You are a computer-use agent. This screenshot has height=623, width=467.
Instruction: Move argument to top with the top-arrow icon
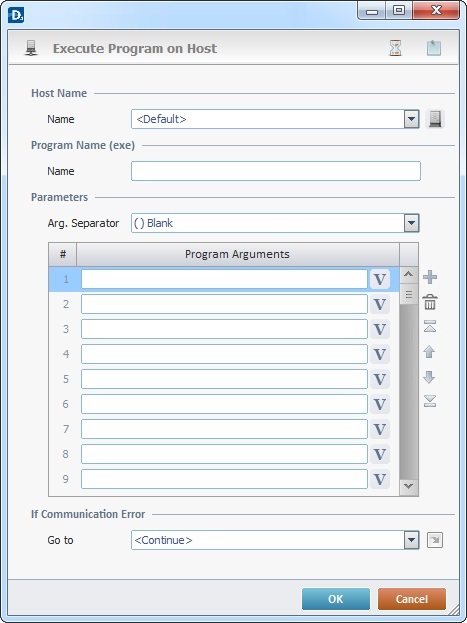430,327
